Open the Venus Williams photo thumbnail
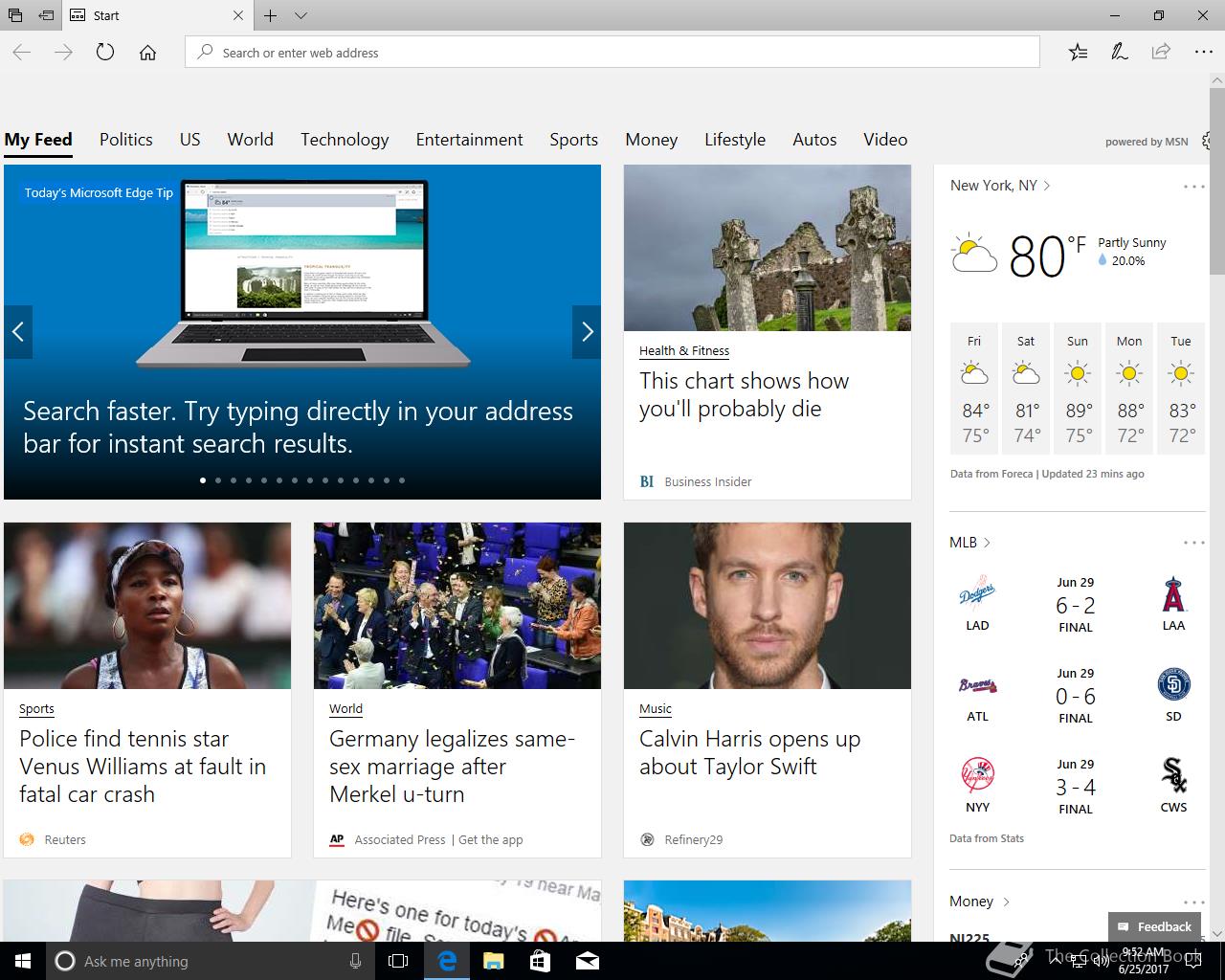1225x980 pixels. click(147, 606)
